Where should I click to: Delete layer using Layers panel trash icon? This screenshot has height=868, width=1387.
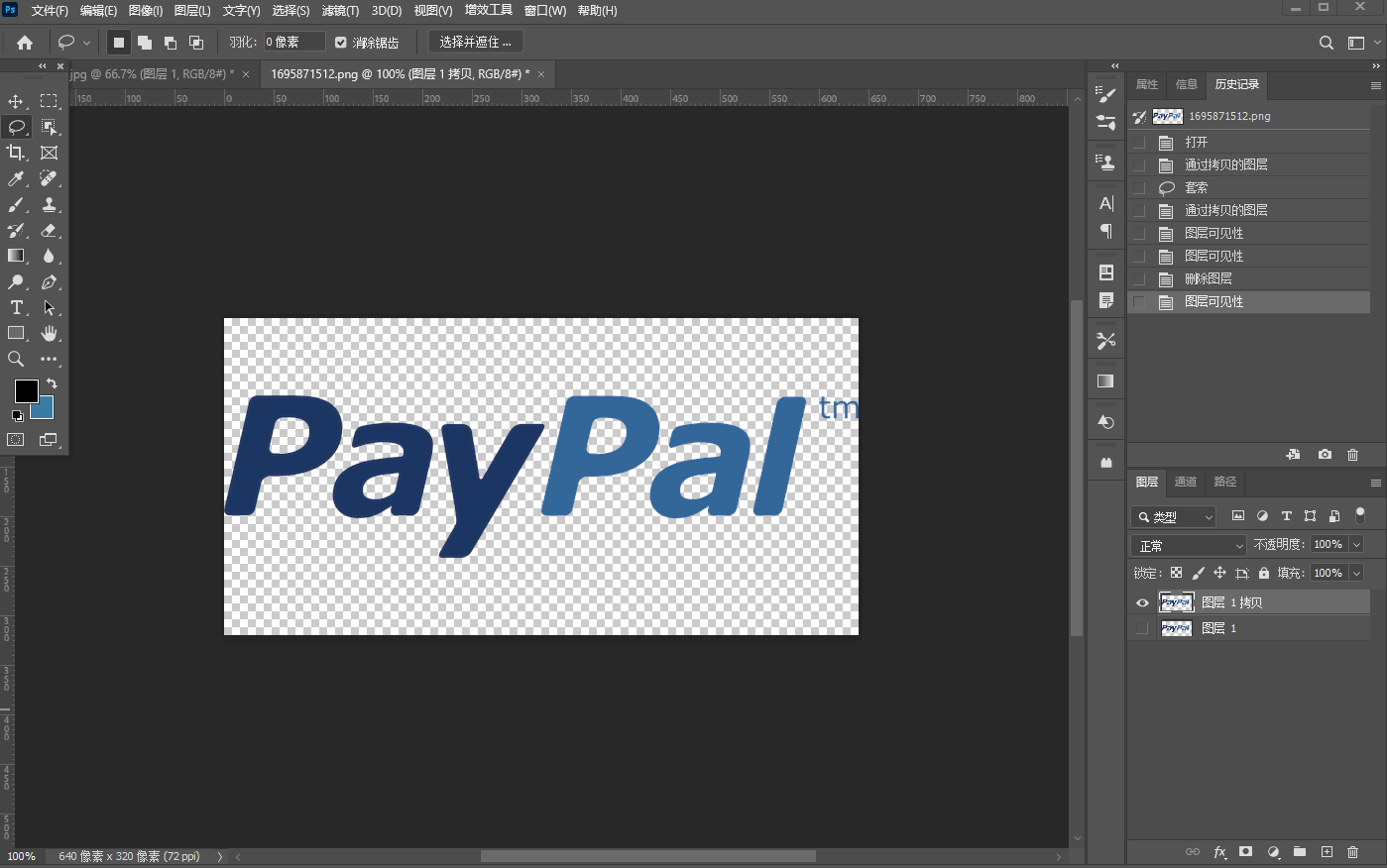coord(1352,851)
